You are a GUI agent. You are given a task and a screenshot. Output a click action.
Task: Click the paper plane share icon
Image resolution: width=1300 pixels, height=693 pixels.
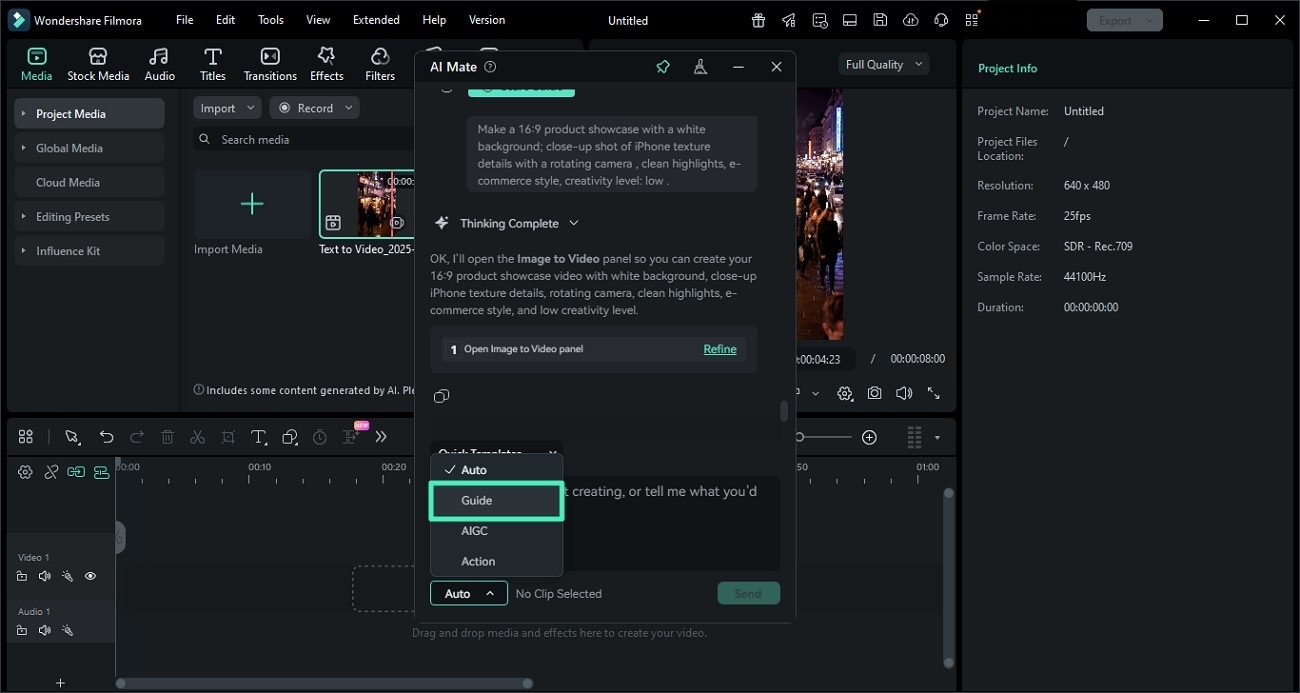[789, 20]
